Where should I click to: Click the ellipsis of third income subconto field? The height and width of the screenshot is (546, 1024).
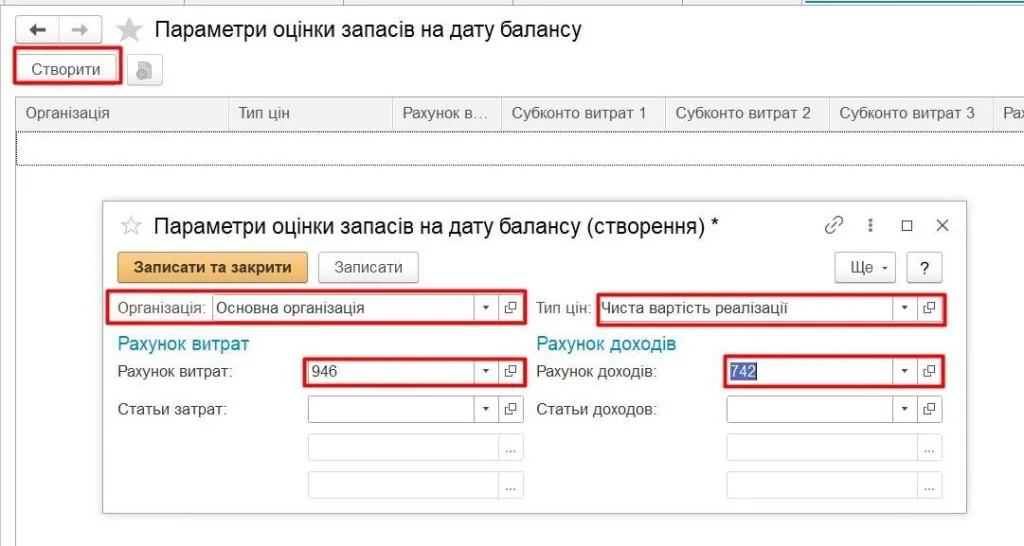929,486
